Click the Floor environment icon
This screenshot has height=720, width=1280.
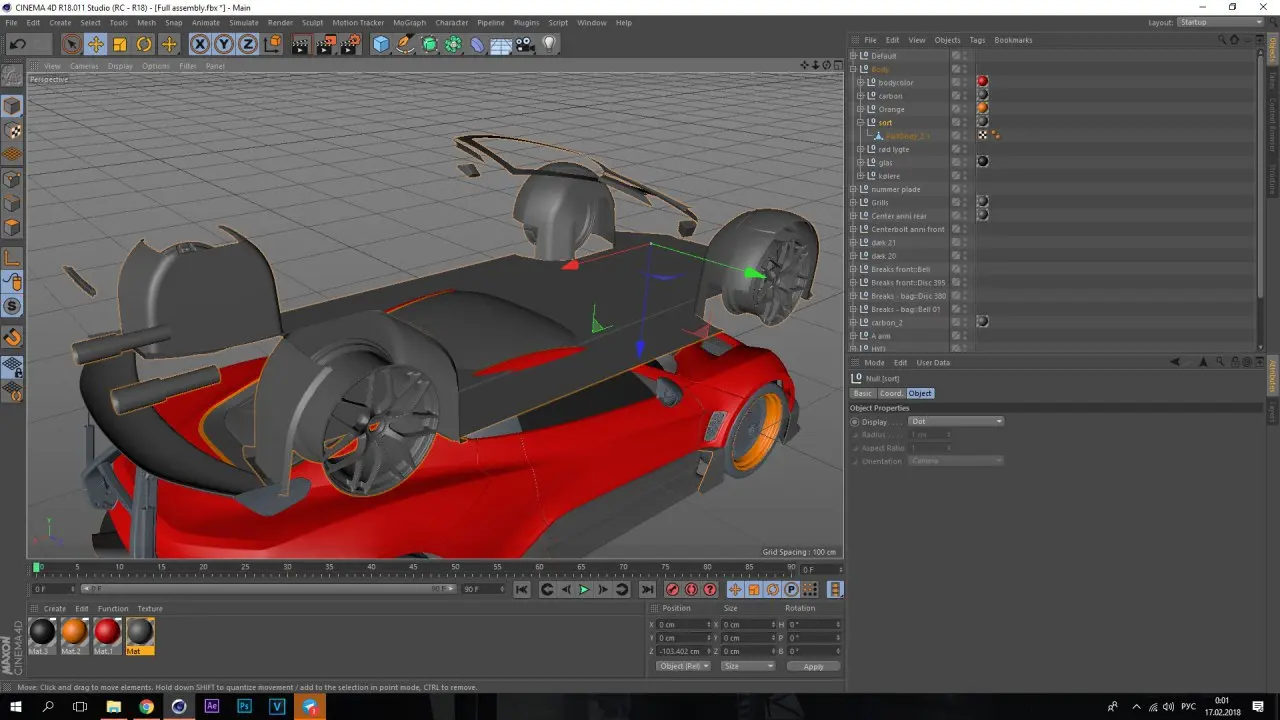coord(501,44)
